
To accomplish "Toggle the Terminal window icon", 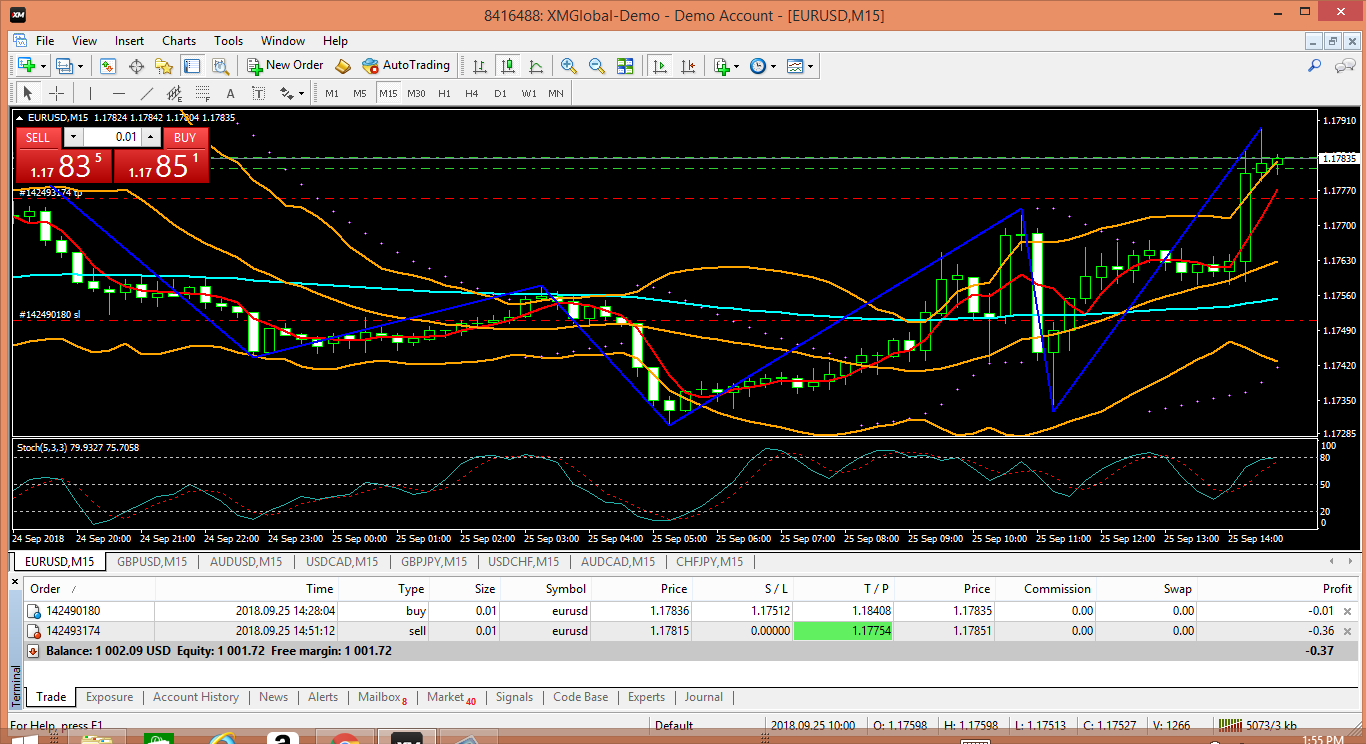I will (192, 66).
